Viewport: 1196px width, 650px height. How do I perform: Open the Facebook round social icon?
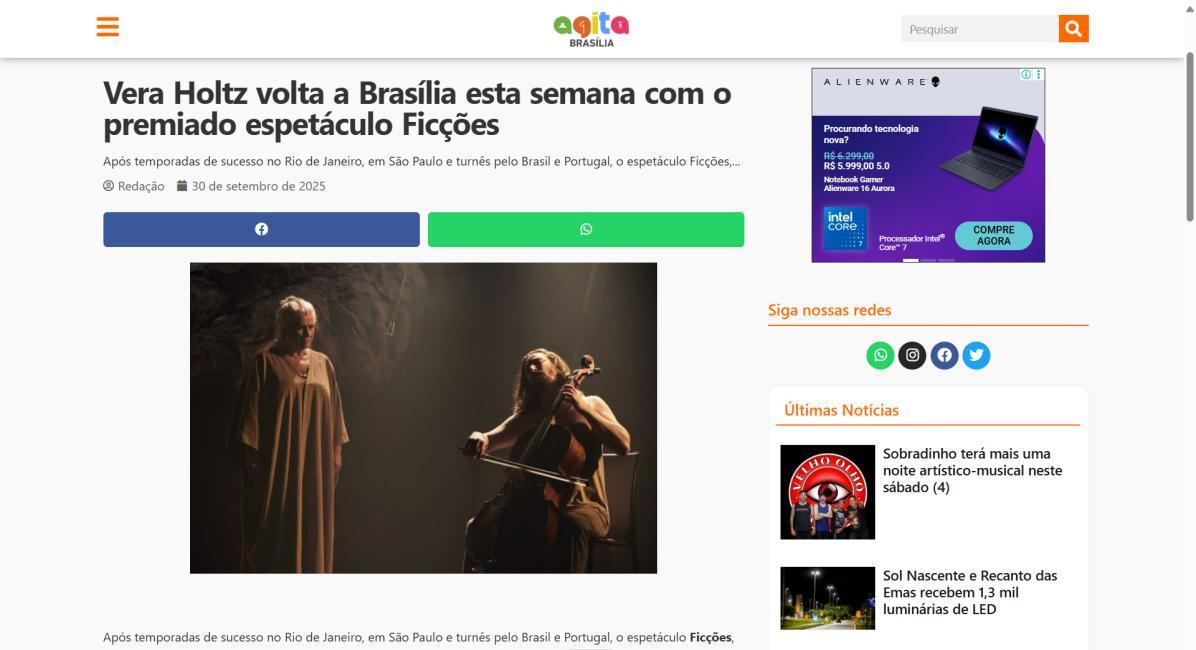point(944,355)
